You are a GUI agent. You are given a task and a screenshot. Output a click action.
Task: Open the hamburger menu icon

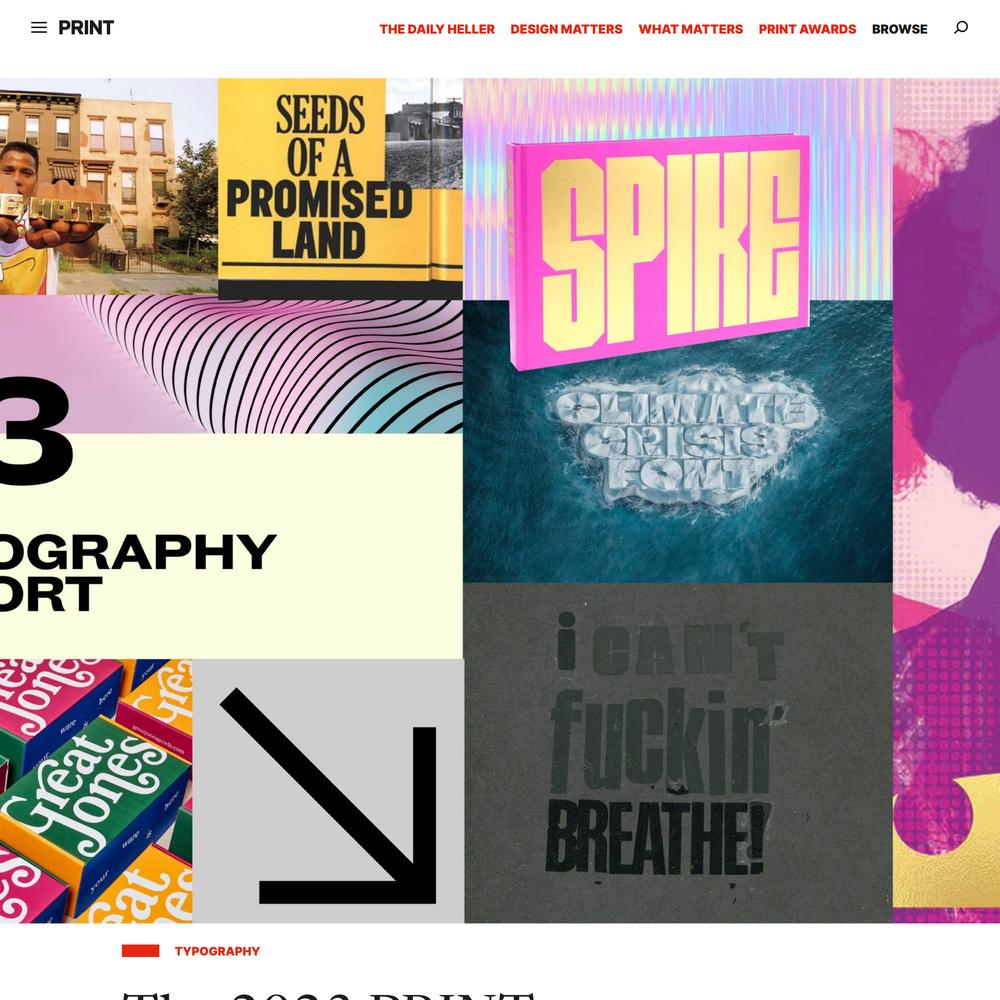[x=39, y=27]
